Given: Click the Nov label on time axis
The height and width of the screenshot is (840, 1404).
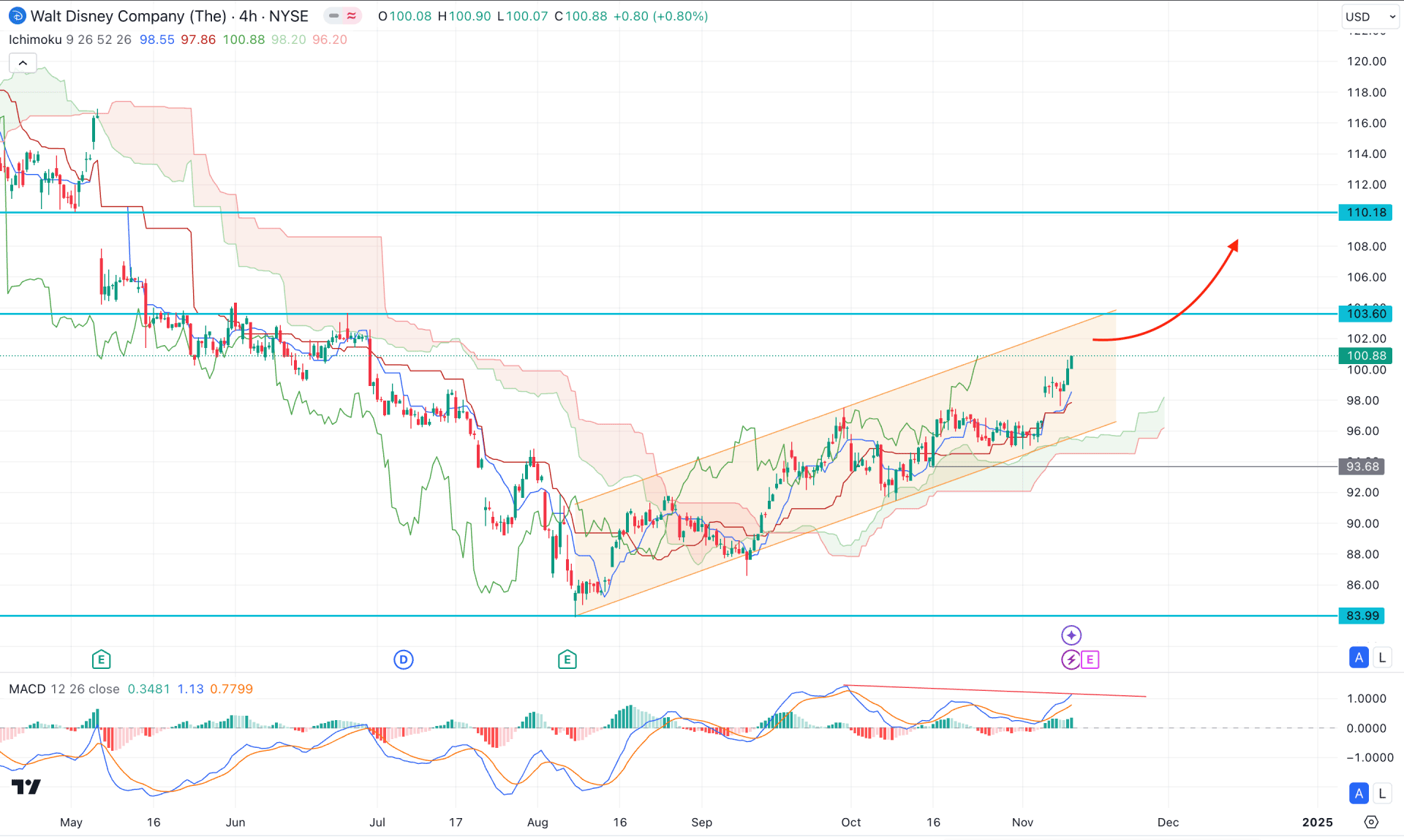Looking at the screenshot, I should click(1022, 822).
